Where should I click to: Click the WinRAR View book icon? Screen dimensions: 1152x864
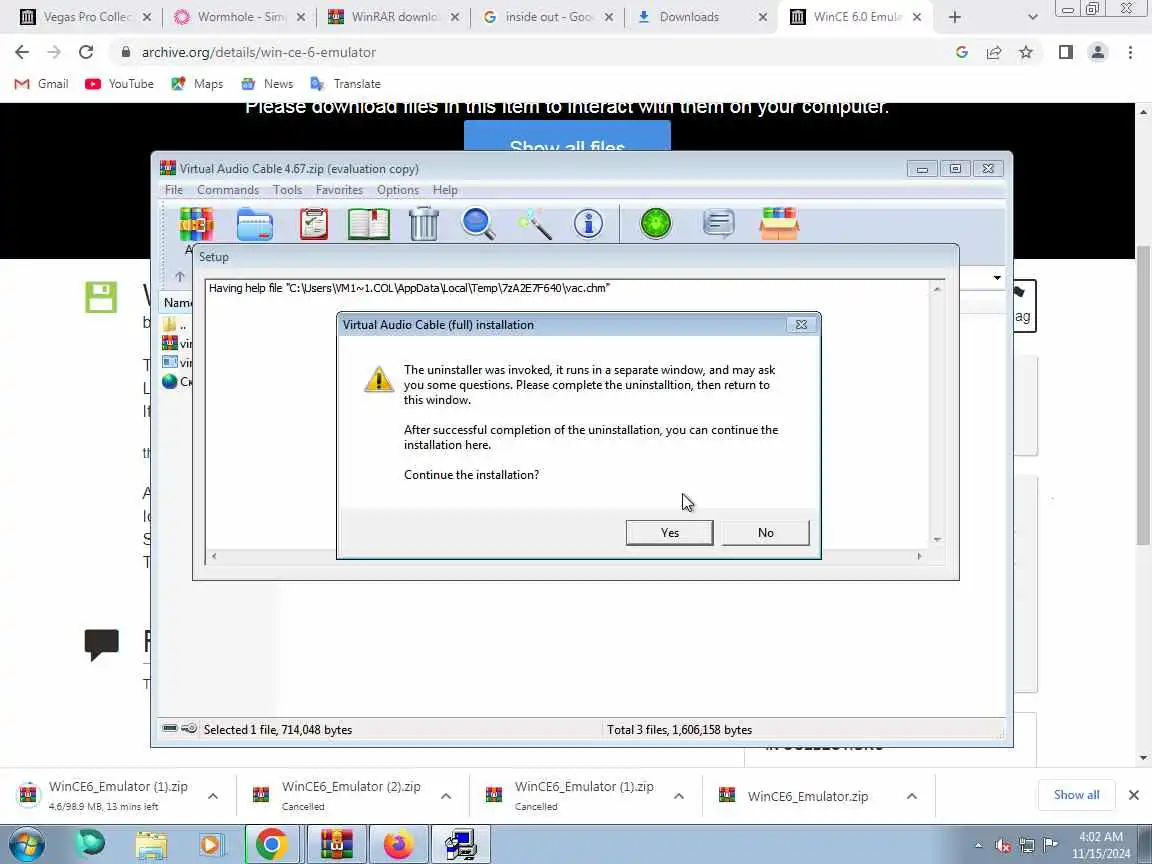coord(369,224)
